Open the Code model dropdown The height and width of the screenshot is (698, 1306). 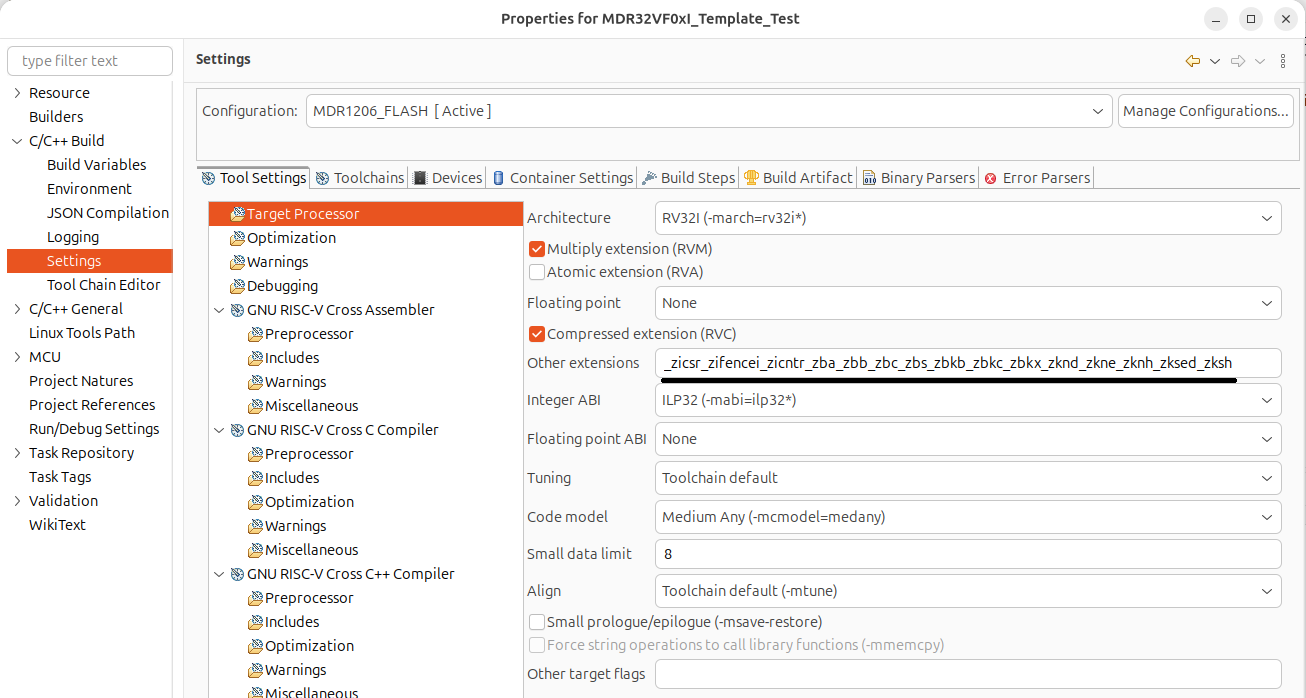pos(968,517)
